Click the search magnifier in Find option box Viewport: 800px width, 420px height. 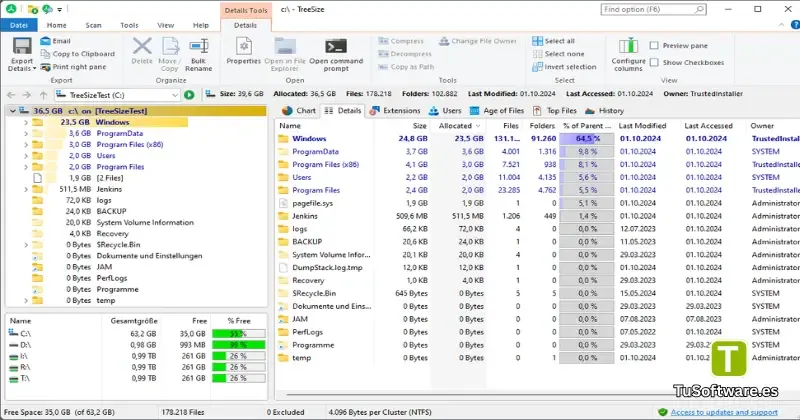698,9
